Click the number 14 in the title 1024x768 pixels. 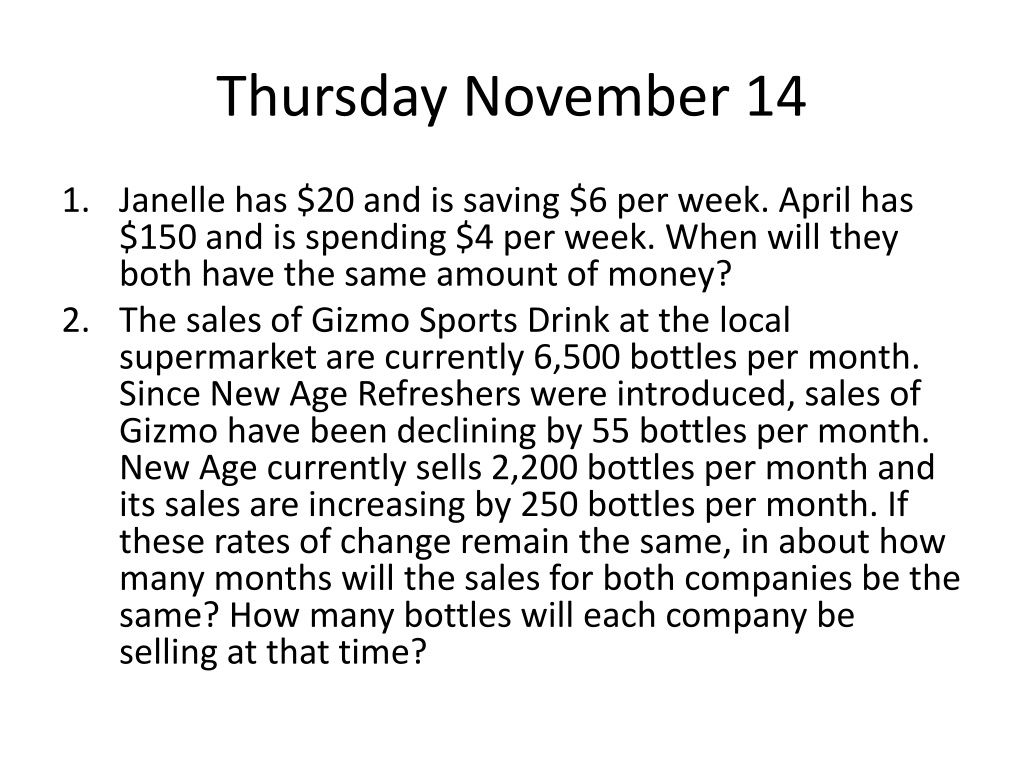(x=776, y=97)
